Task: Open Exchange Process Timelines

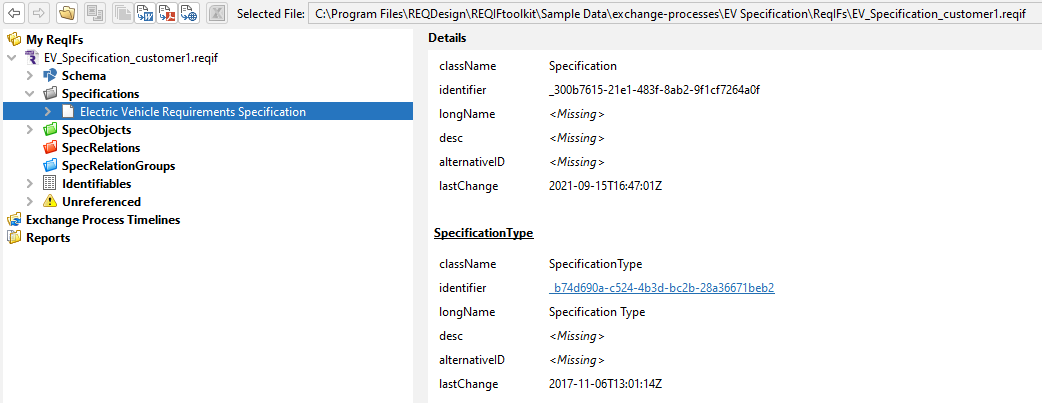Action: (x=102, y=220)
